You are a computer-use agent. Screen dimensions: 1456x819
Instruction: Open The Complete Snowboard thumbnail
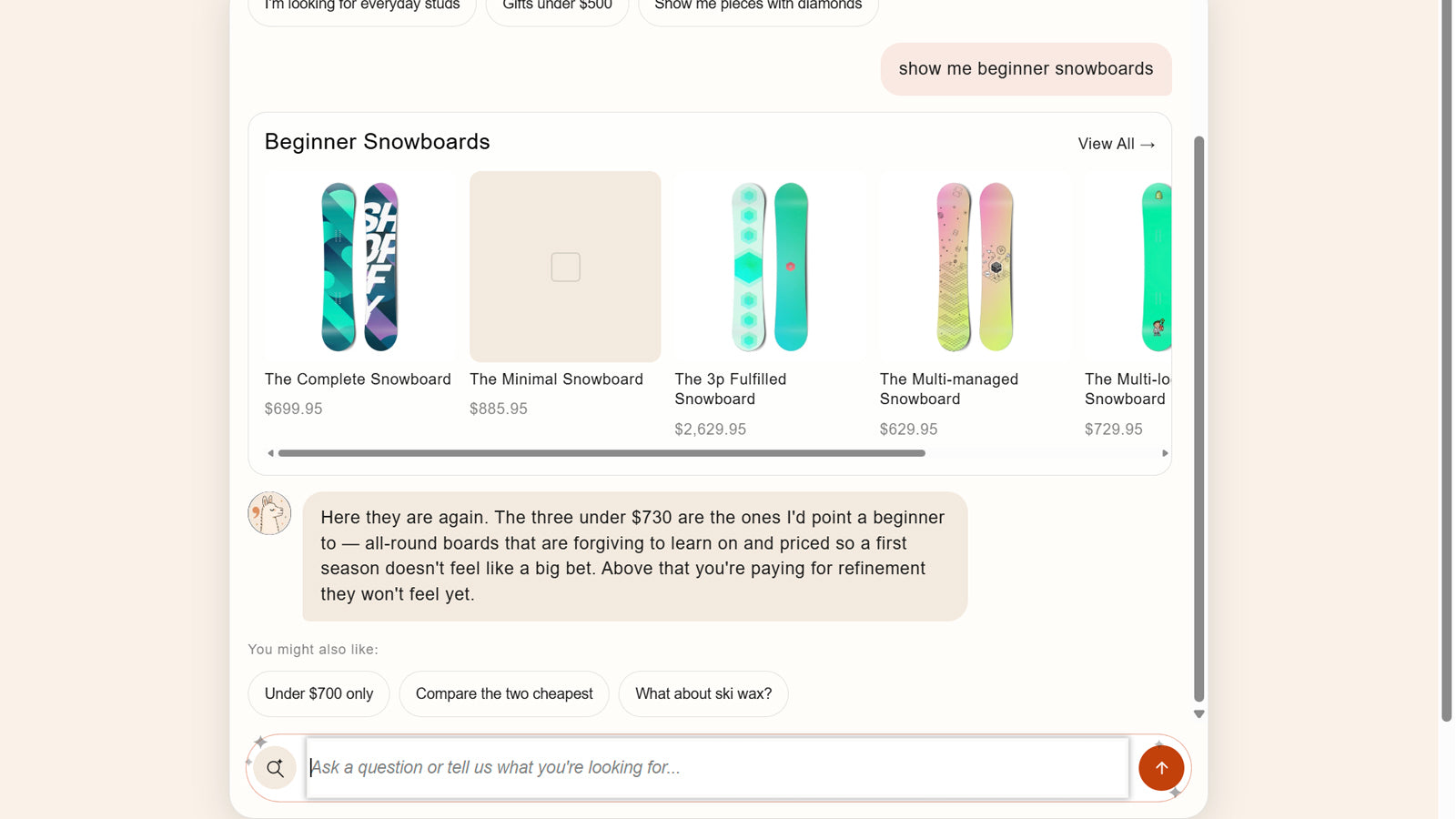point(359,267)
